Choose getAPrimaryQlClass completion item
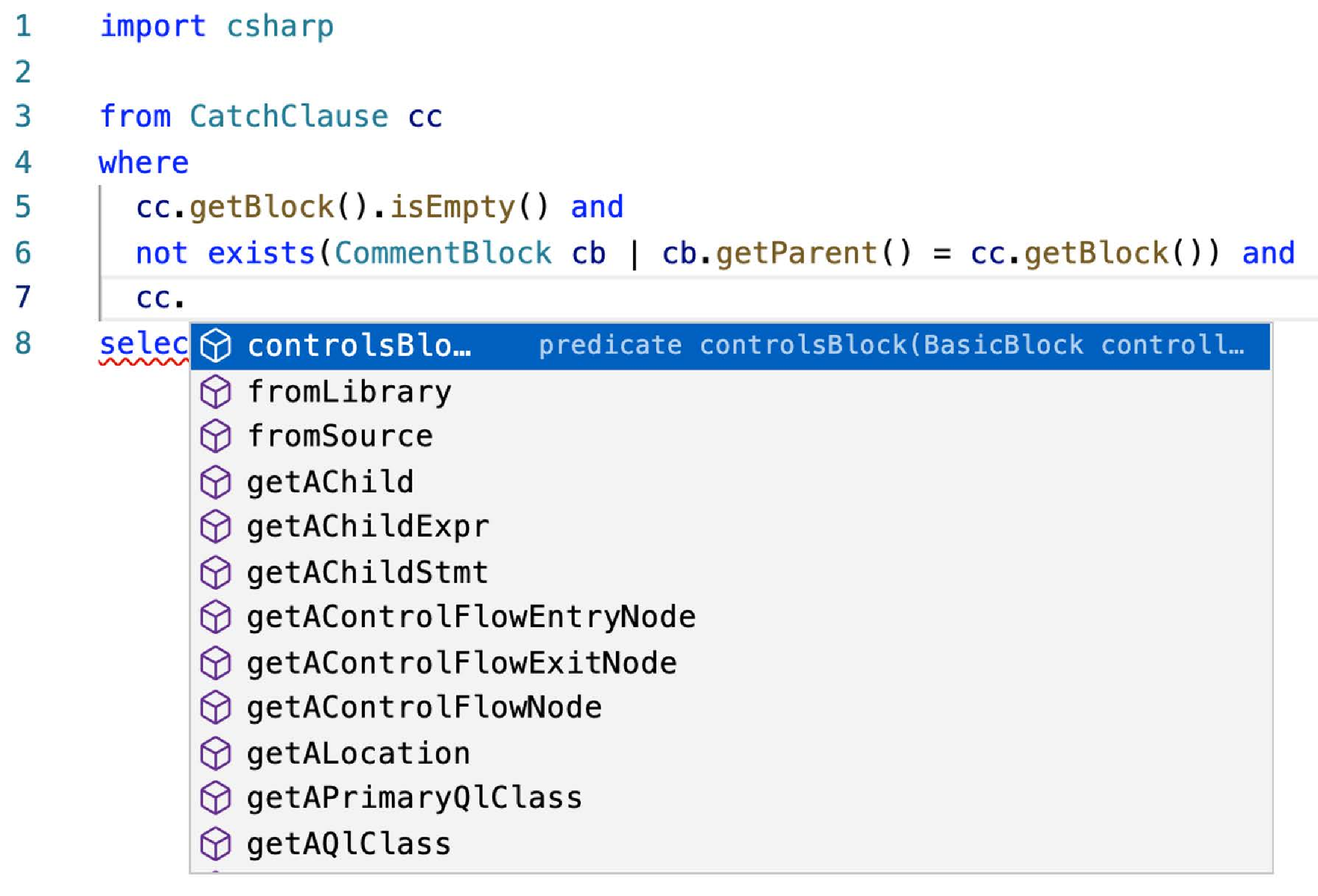Screen dimensions: 1318x896 click(730, 798)
